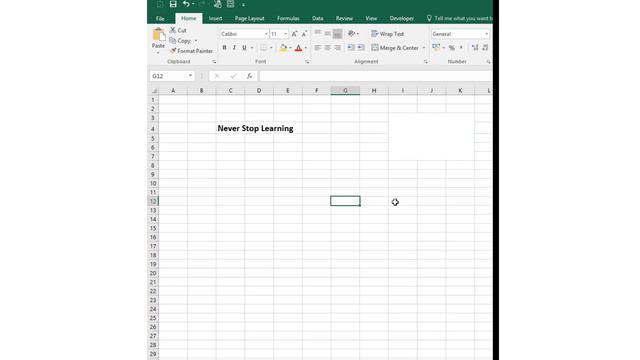Select column K header

(x=460, y=91)
